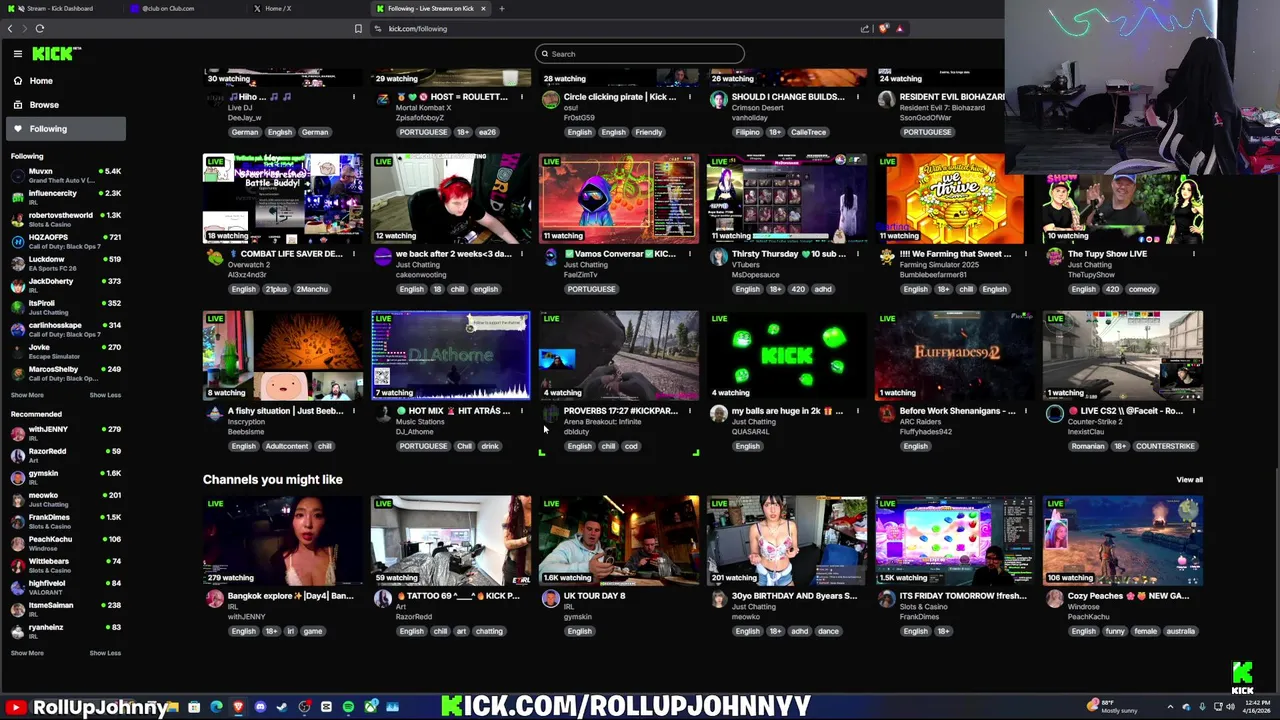Click View all for Channels you might like
The width and height of the screenshot is (1280, 720).
pos(1189,480)
